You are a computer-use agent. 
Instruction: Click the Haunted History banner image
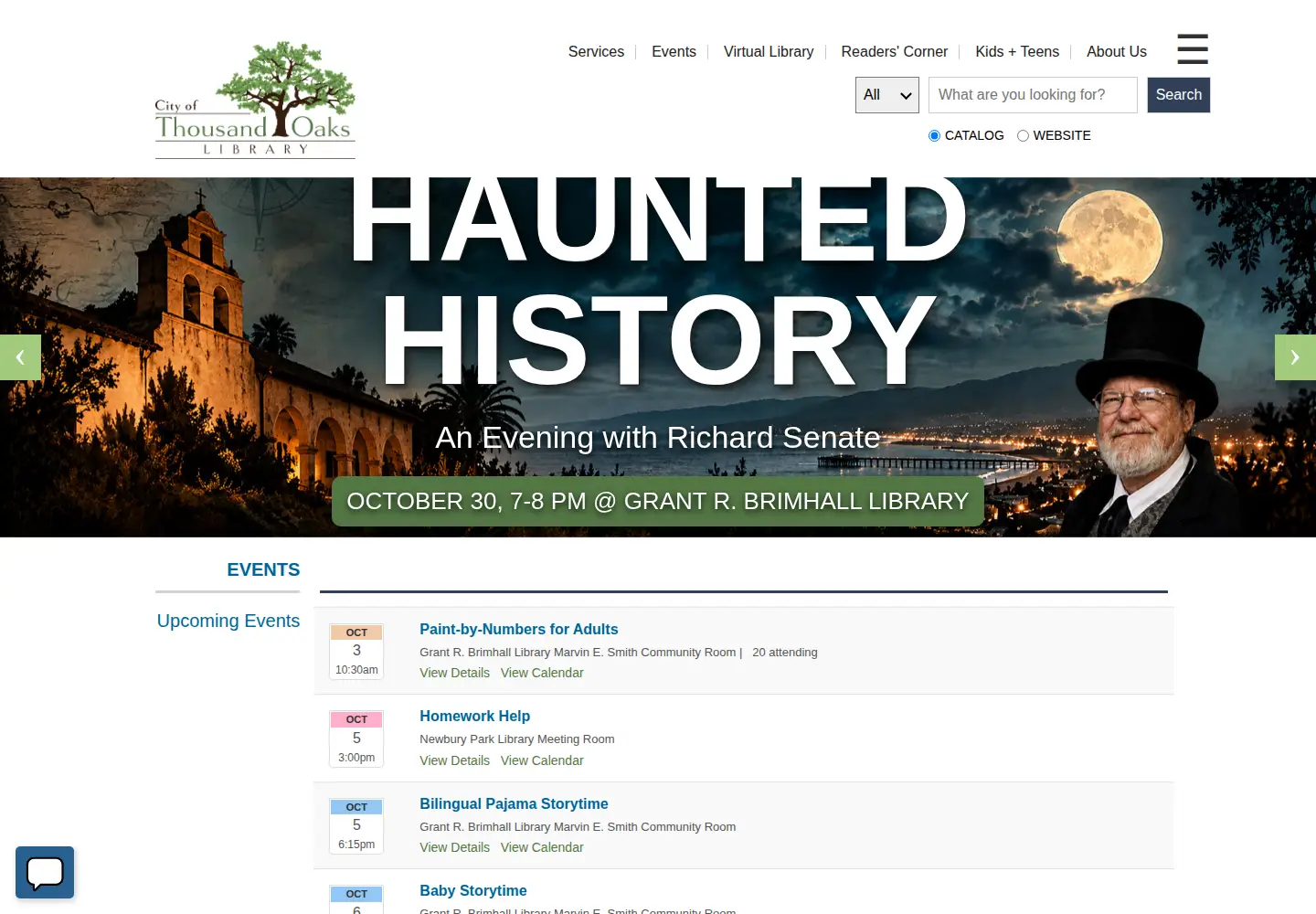(x=658, y=357)
